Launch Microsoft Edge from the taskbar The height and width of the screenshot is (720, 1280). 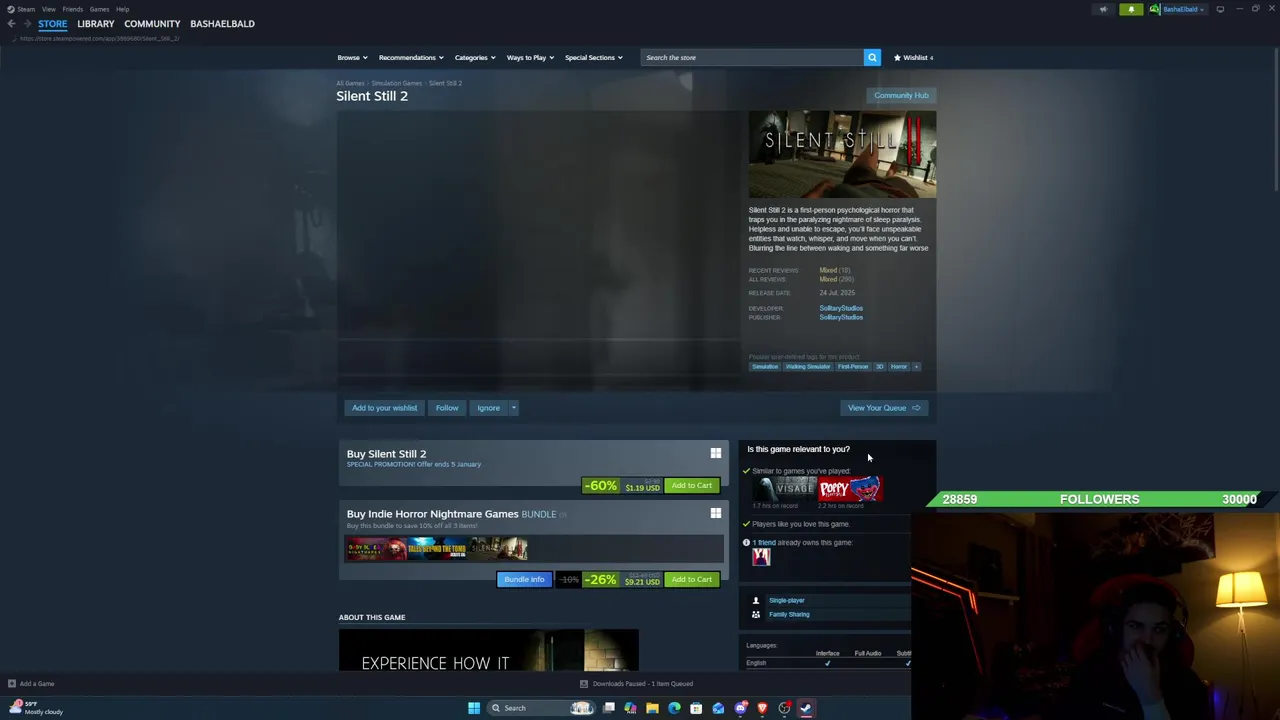674,708
